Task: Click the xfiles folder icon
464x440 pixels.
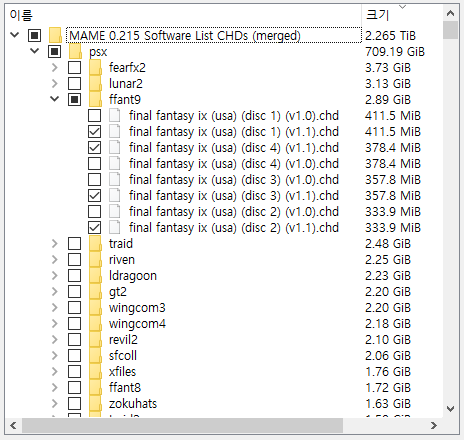Action: coord(95,371)
